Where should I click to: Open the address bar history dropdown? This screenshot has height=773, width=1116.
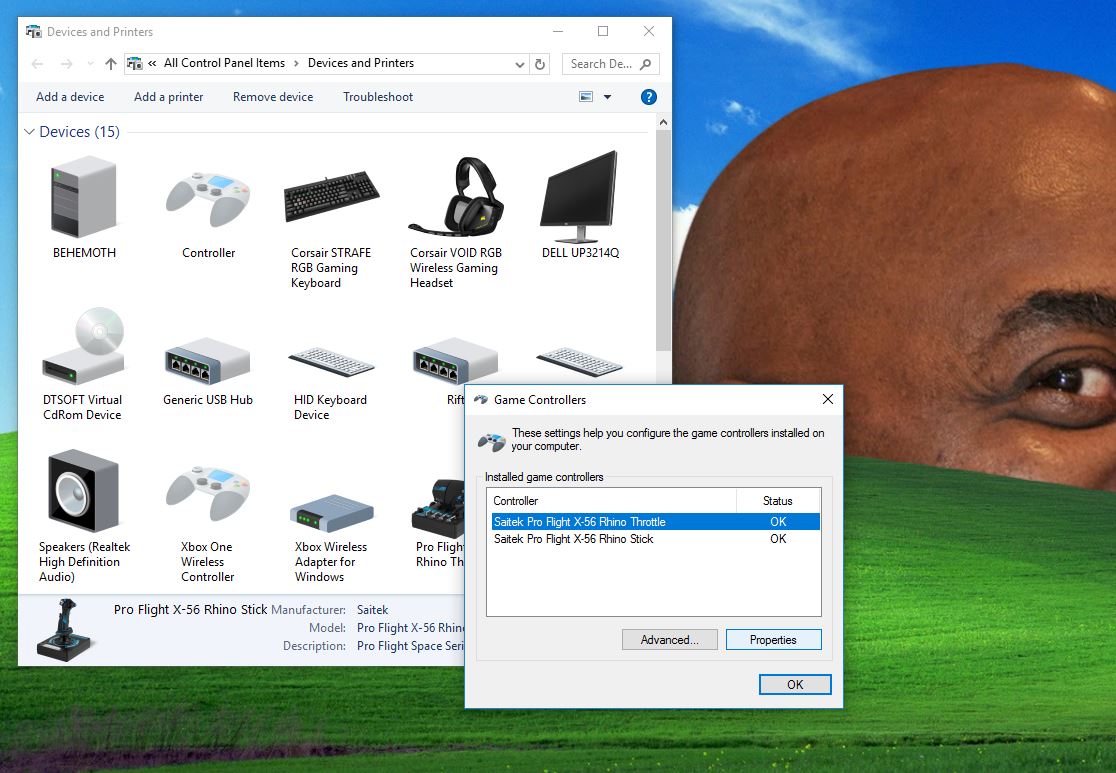520,64
